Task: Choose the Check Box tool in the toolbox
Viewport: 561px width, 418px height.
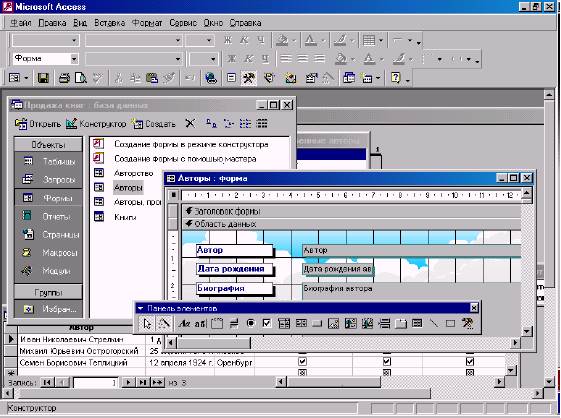Action: click(x=267, y=324)
